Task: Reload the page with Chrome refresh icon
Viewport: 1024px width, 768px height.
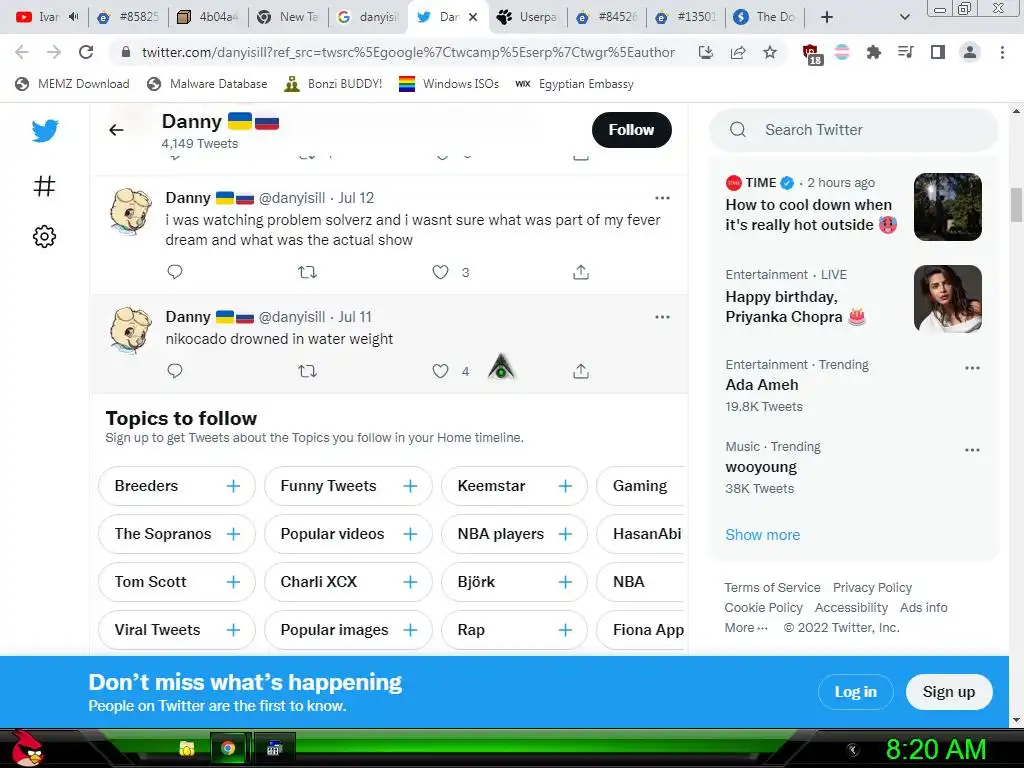Action: 86,52
